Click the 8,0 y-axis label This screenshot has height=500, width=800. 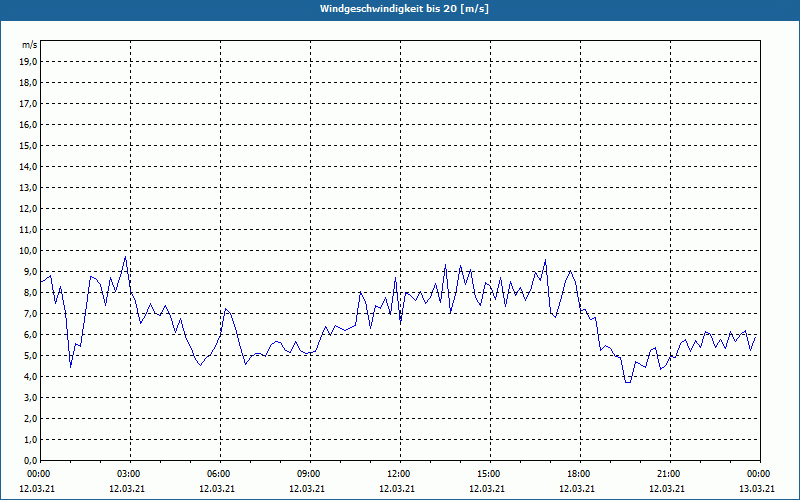pyautogui.click(x=30, y=292)
